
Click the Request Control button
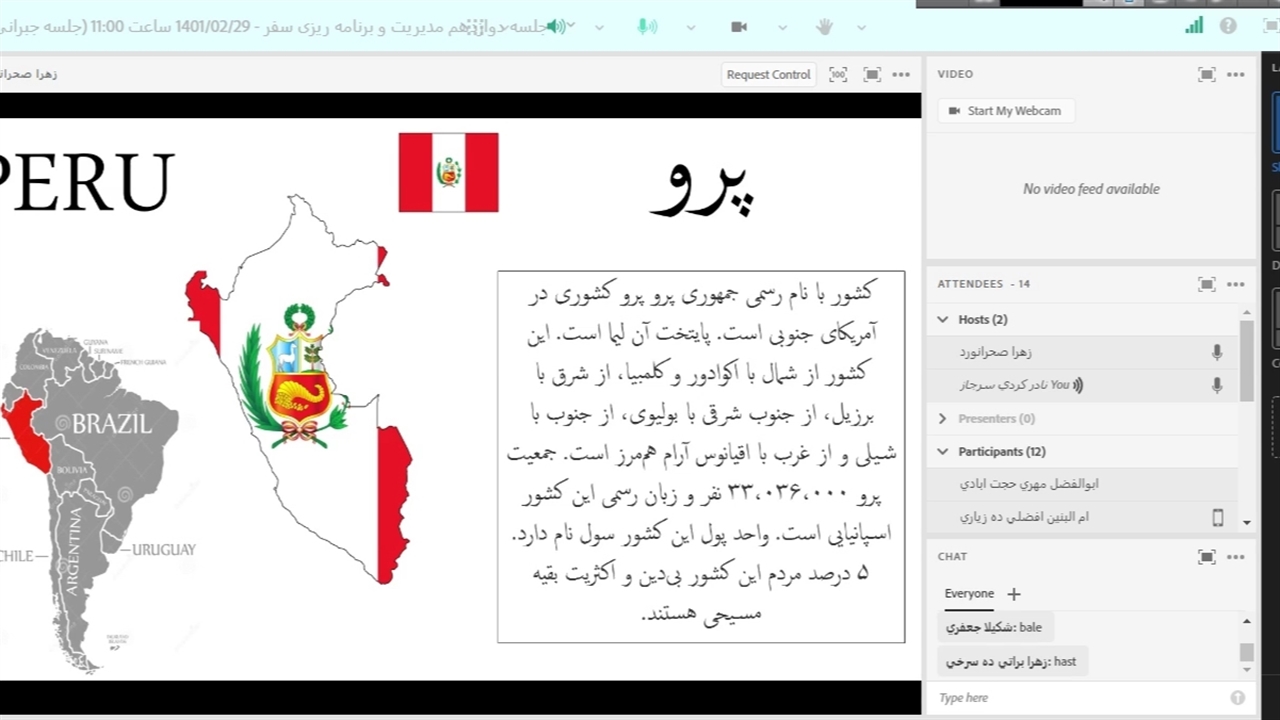coord(768,74)
